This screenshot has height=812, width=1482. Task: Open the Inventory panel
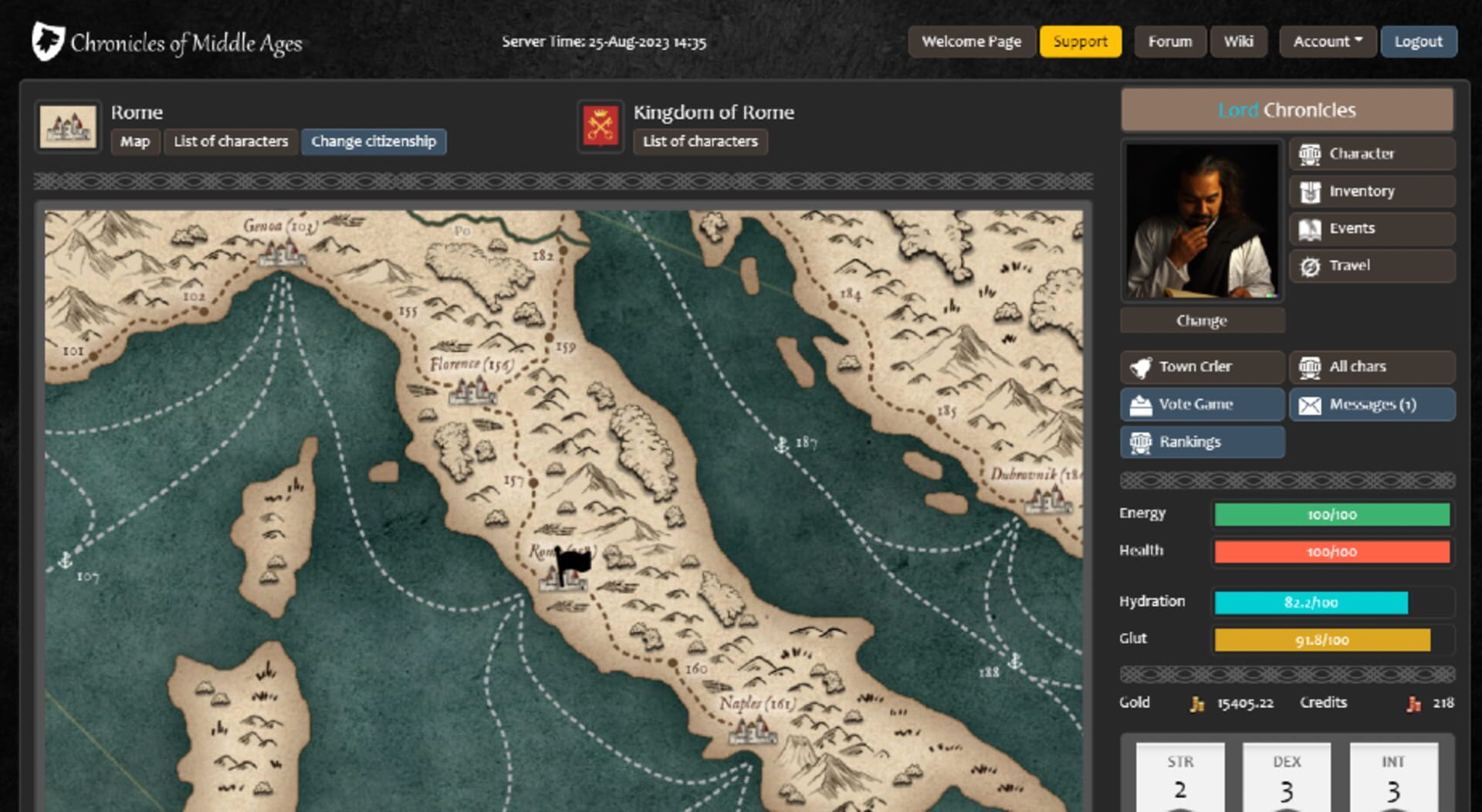[1372, 191]
